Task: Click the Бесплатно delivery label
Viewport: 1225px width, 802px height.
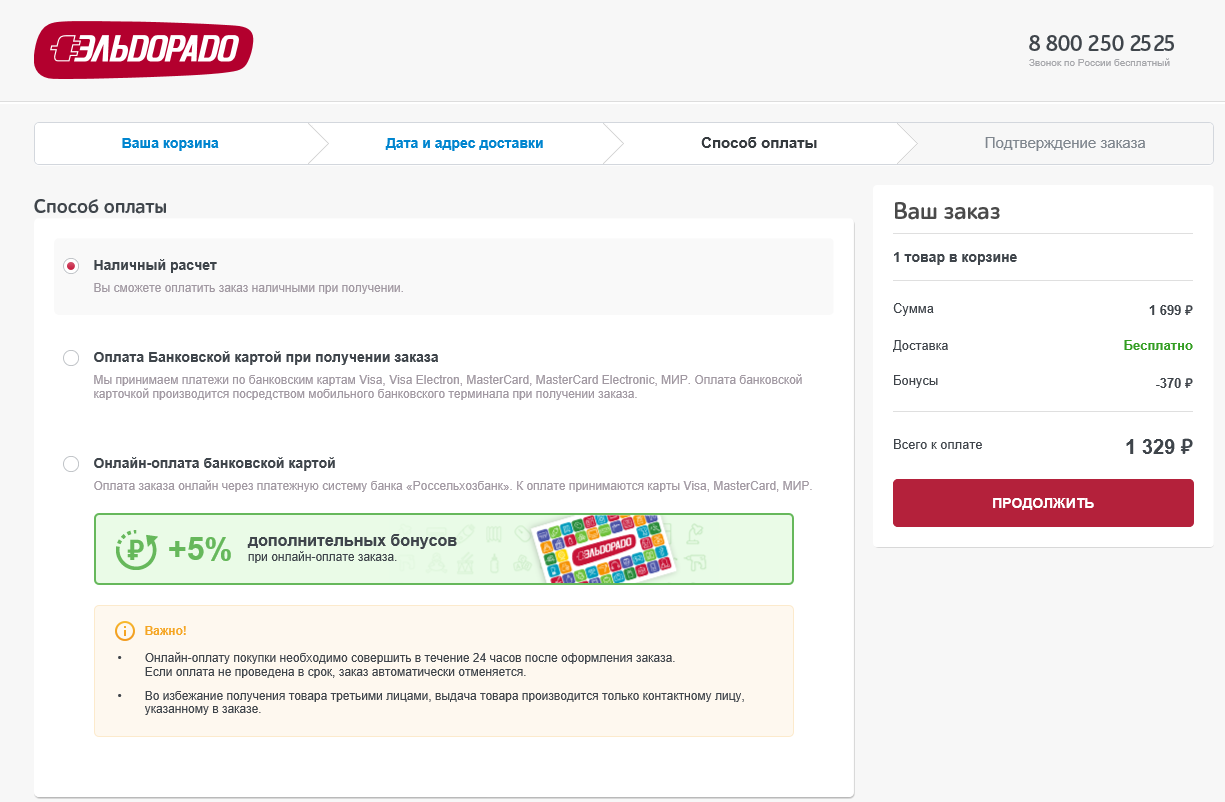Action: point(1158,345)
